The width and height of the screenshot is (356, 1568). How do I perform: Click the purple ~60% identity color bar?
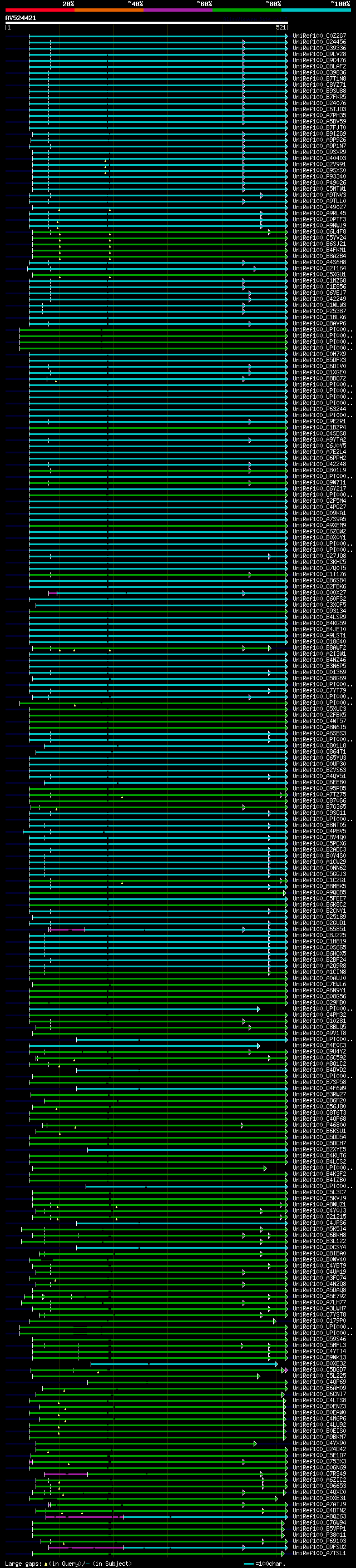coord(179,10)
